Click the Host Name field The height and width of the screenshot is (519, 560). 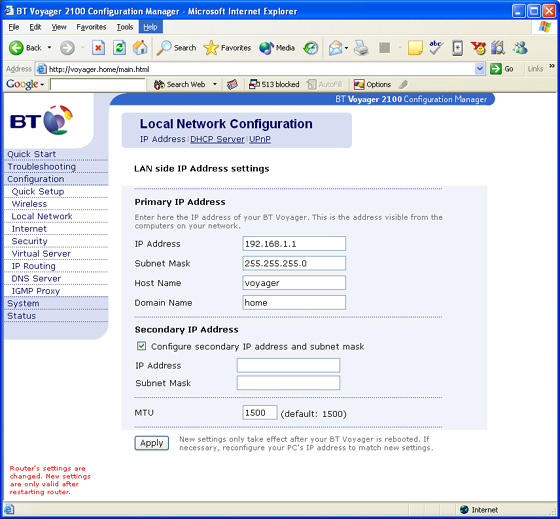point(294,283)
